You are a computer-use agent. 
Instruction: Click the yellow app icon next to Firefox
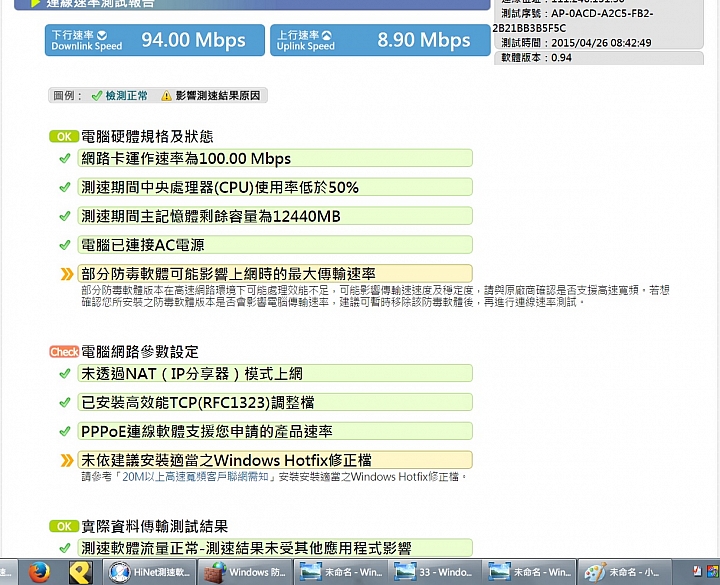pyautogui.click(x=80, y=572)
